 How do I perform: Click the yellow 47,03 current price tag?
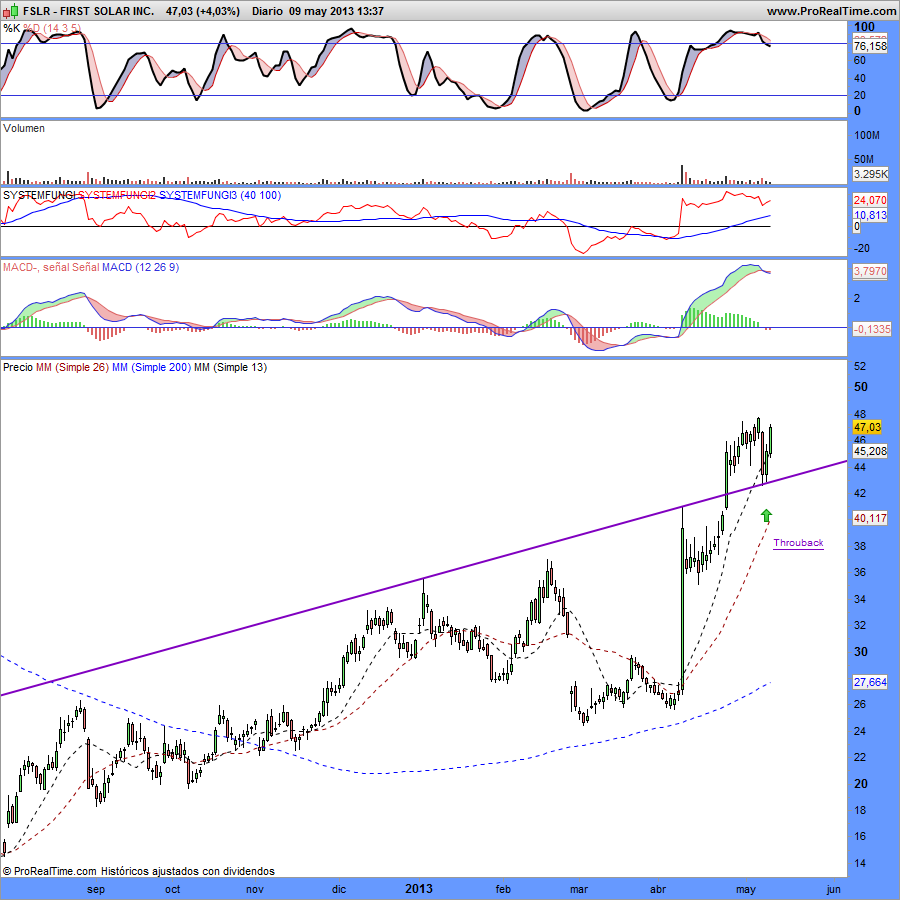[x=867, y=427]
